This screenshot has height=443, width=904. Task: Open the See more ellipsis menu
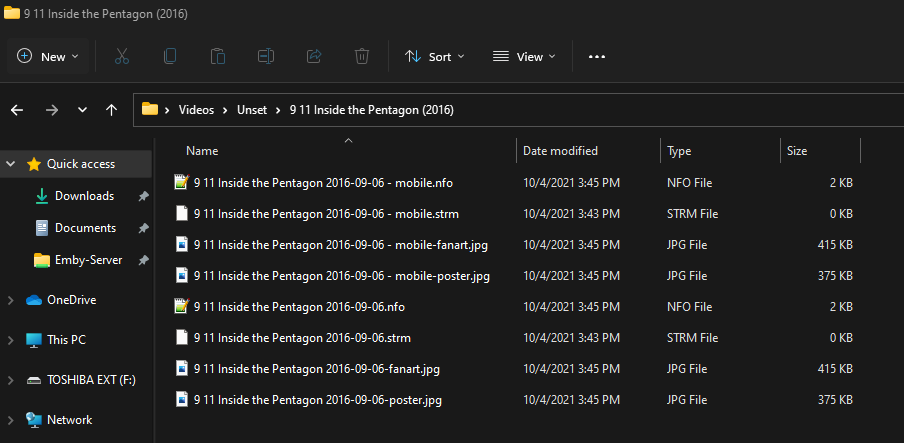pyautogui.click(x=597, y=57)
